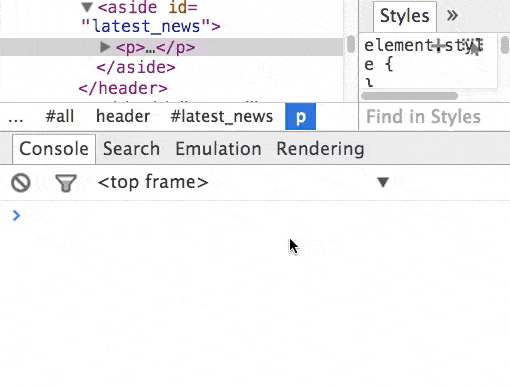
Task: Select the Console drawer tab
Action: (54, 149)
